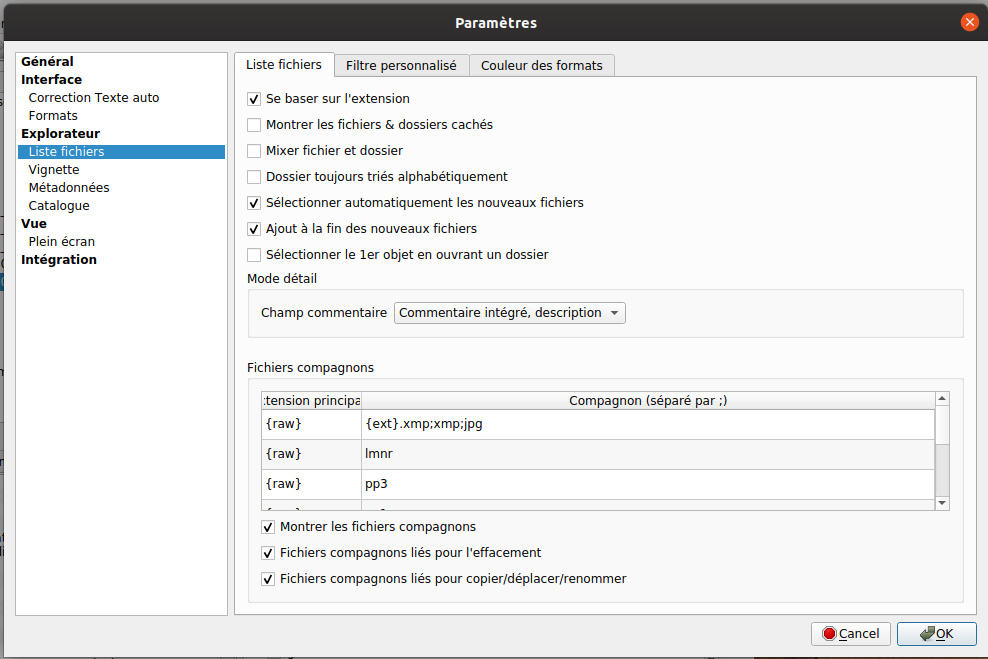Click the OK button arrow icon
Screen dimensions: 988x659
[x=927, y=634]
